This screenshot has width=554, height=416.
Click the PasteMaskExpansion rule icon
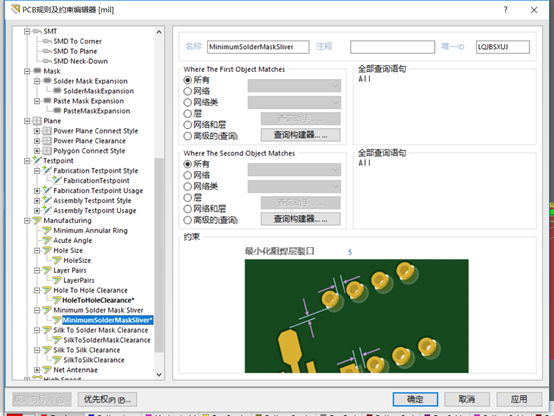point(57,111)
